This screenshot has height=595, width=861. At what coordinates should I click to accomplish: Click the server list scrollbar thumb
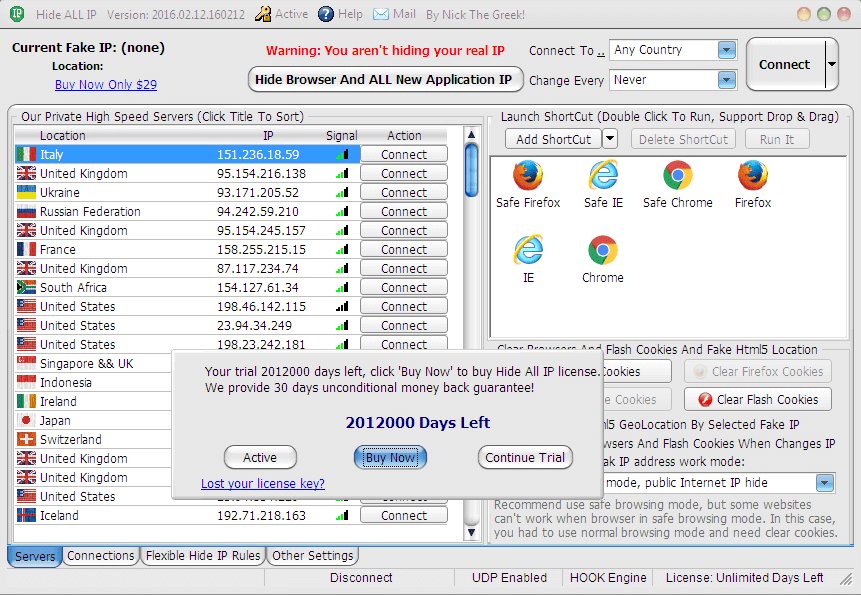[471, 170]
